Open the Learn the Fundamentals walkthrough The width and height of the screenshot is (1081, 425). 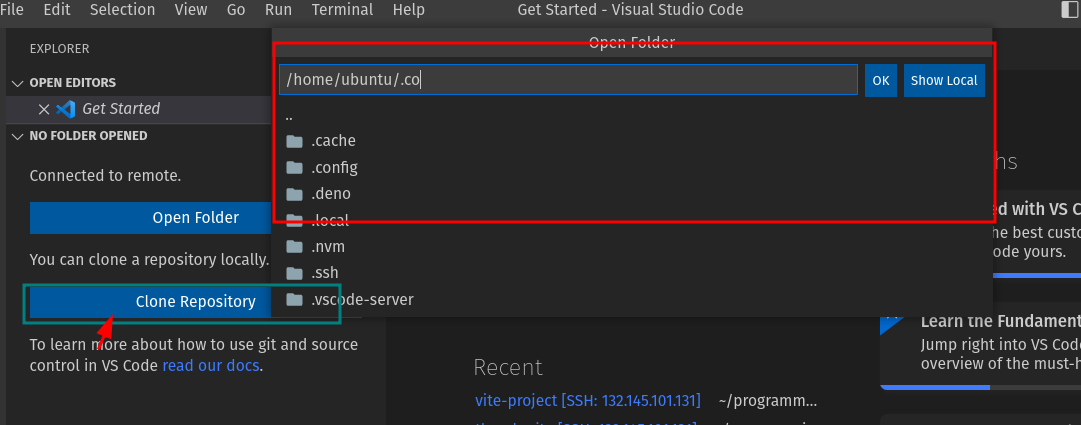pos(981,344)
